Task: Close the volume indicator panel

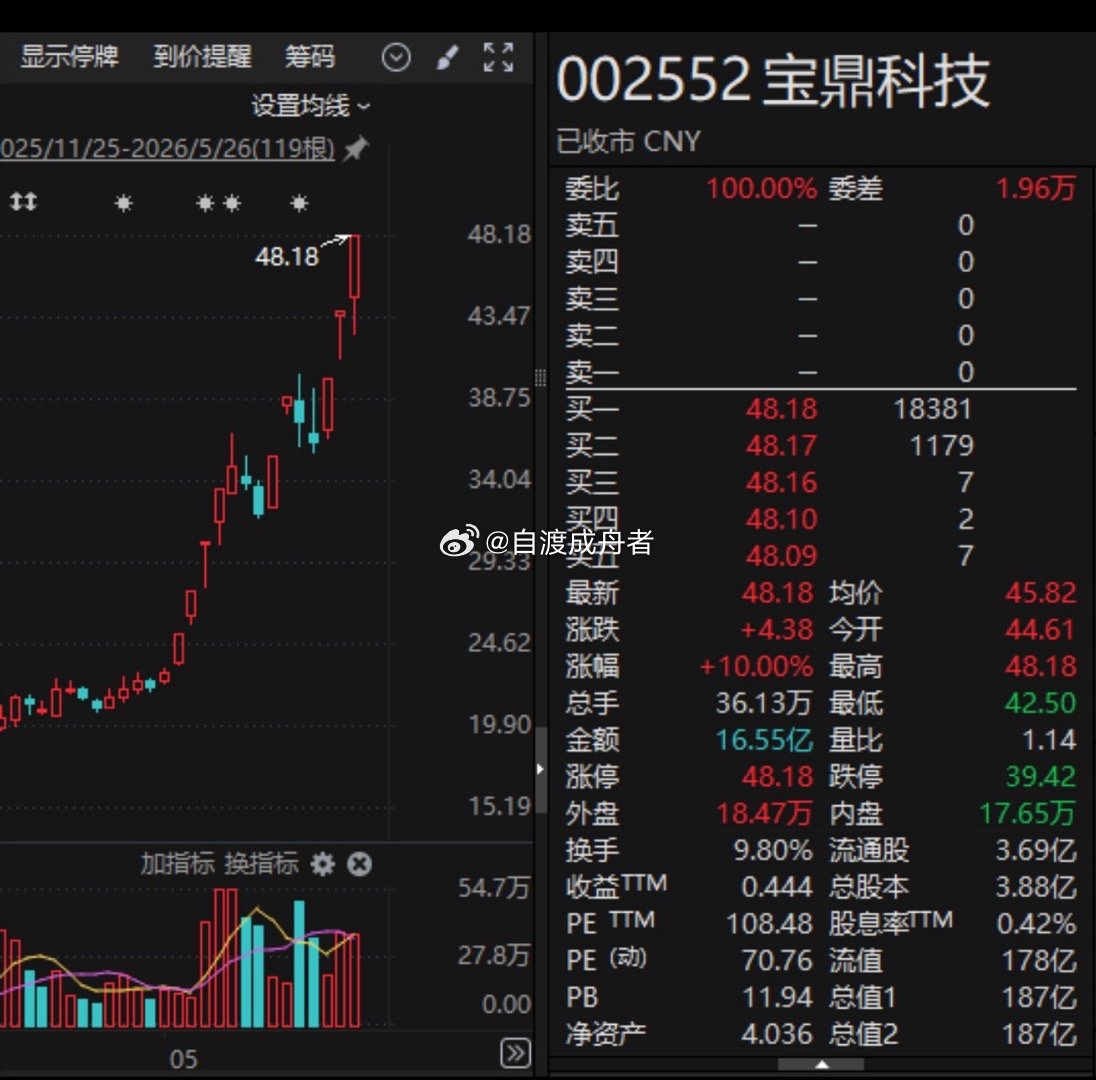Action: (359, 865)
